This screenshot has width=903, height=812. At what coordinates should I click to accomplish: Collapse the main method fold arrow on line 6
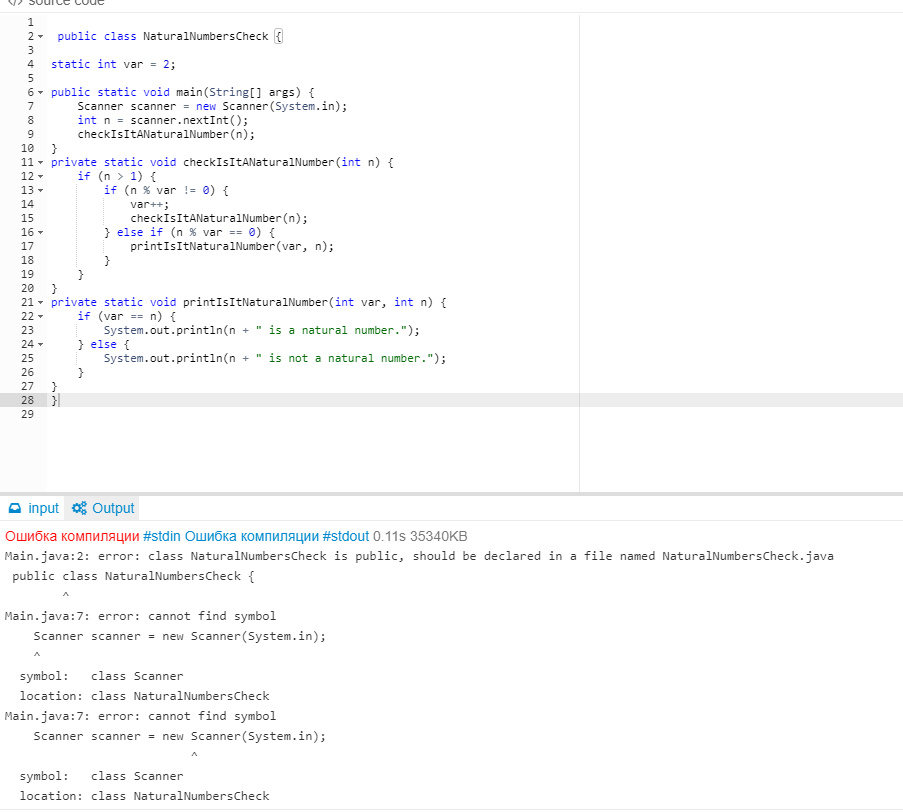pos(40,92)
